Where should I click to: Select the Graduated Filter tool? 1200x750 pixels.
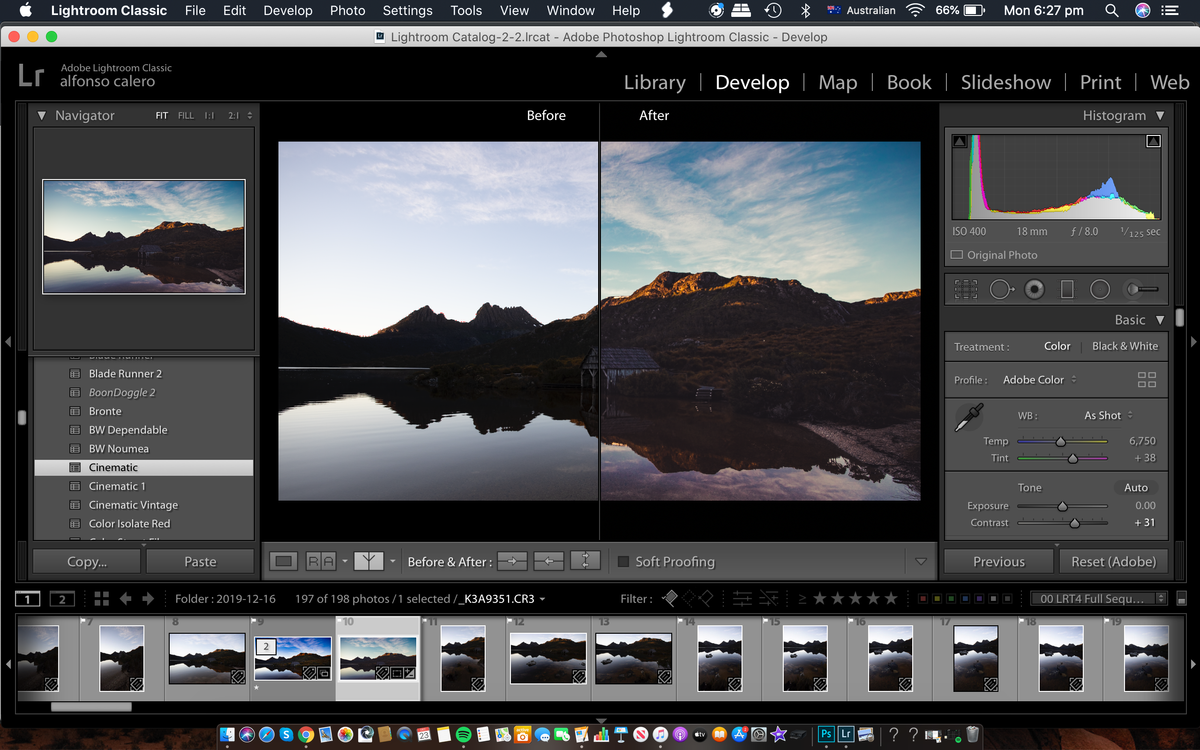coord(1068,289)
